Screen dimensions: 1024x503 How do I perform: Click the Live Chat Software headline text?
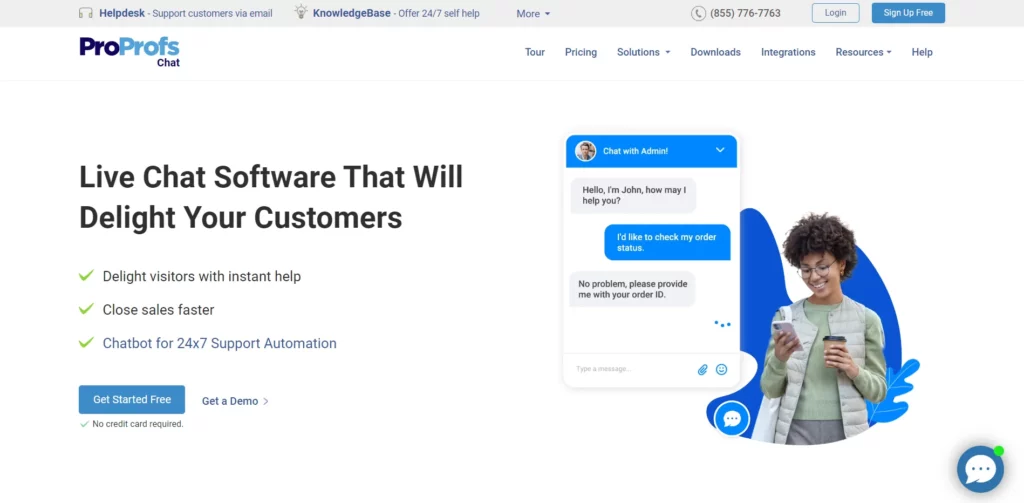point(271,197)
